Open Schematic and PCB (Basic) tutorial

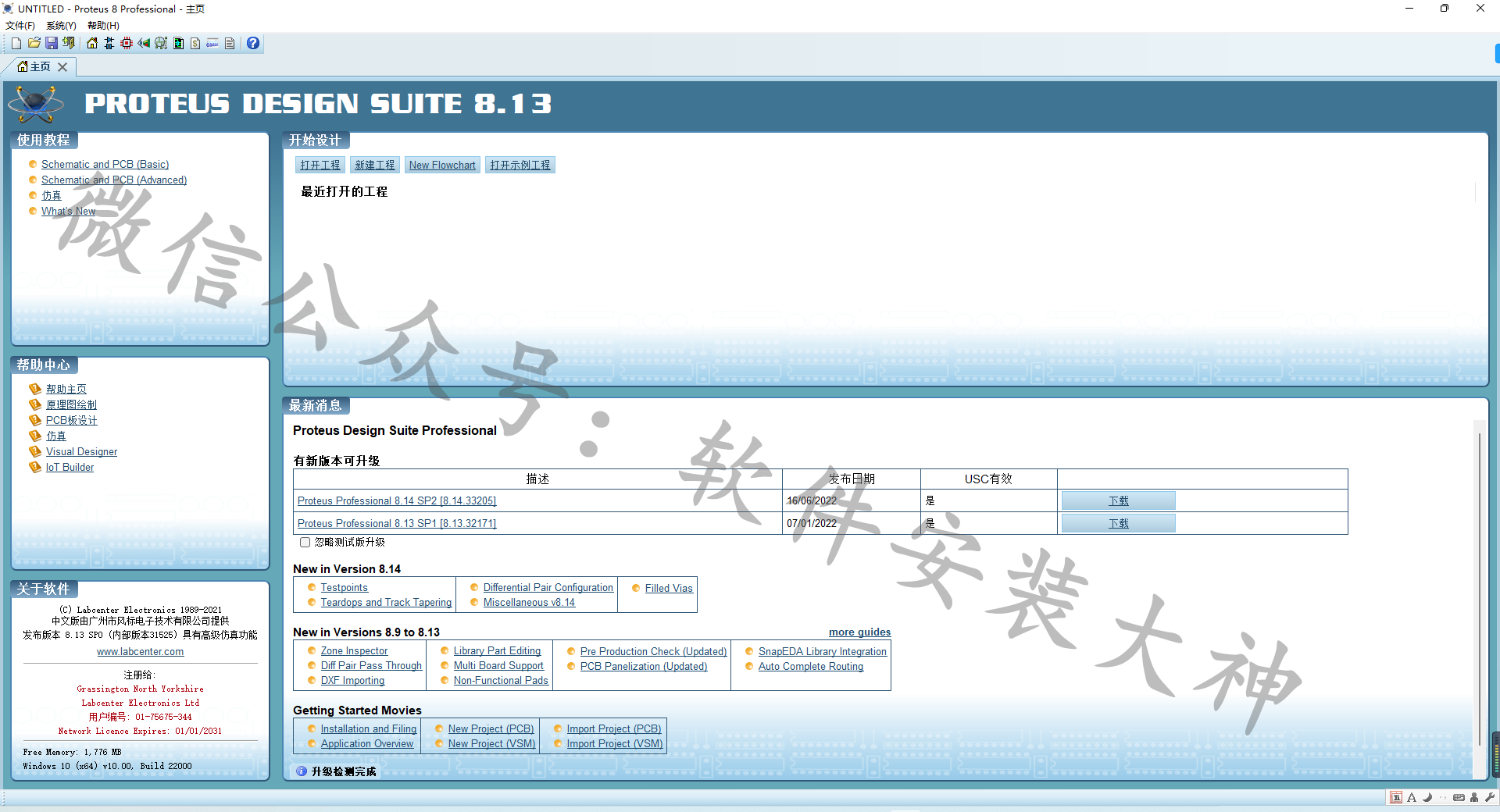tap(105, 165)
